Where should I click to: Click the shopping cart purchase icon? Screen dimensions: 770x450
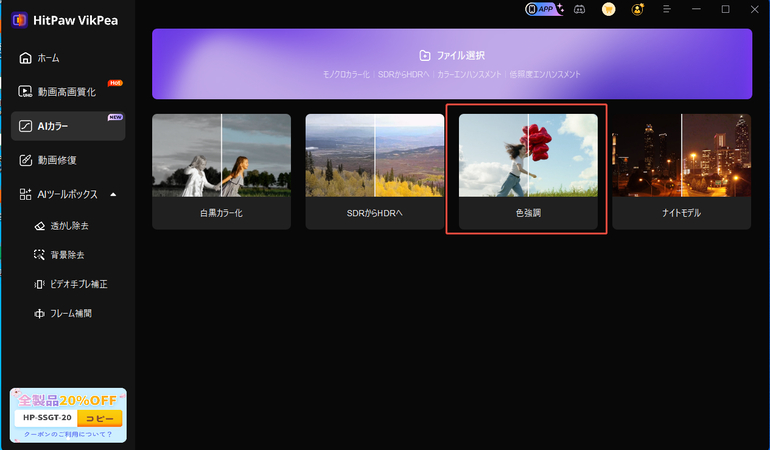608,9
